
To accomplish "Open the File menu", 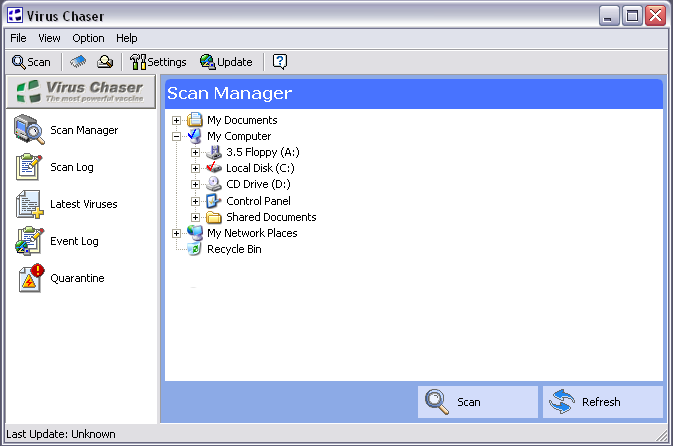I will (18, 38).
